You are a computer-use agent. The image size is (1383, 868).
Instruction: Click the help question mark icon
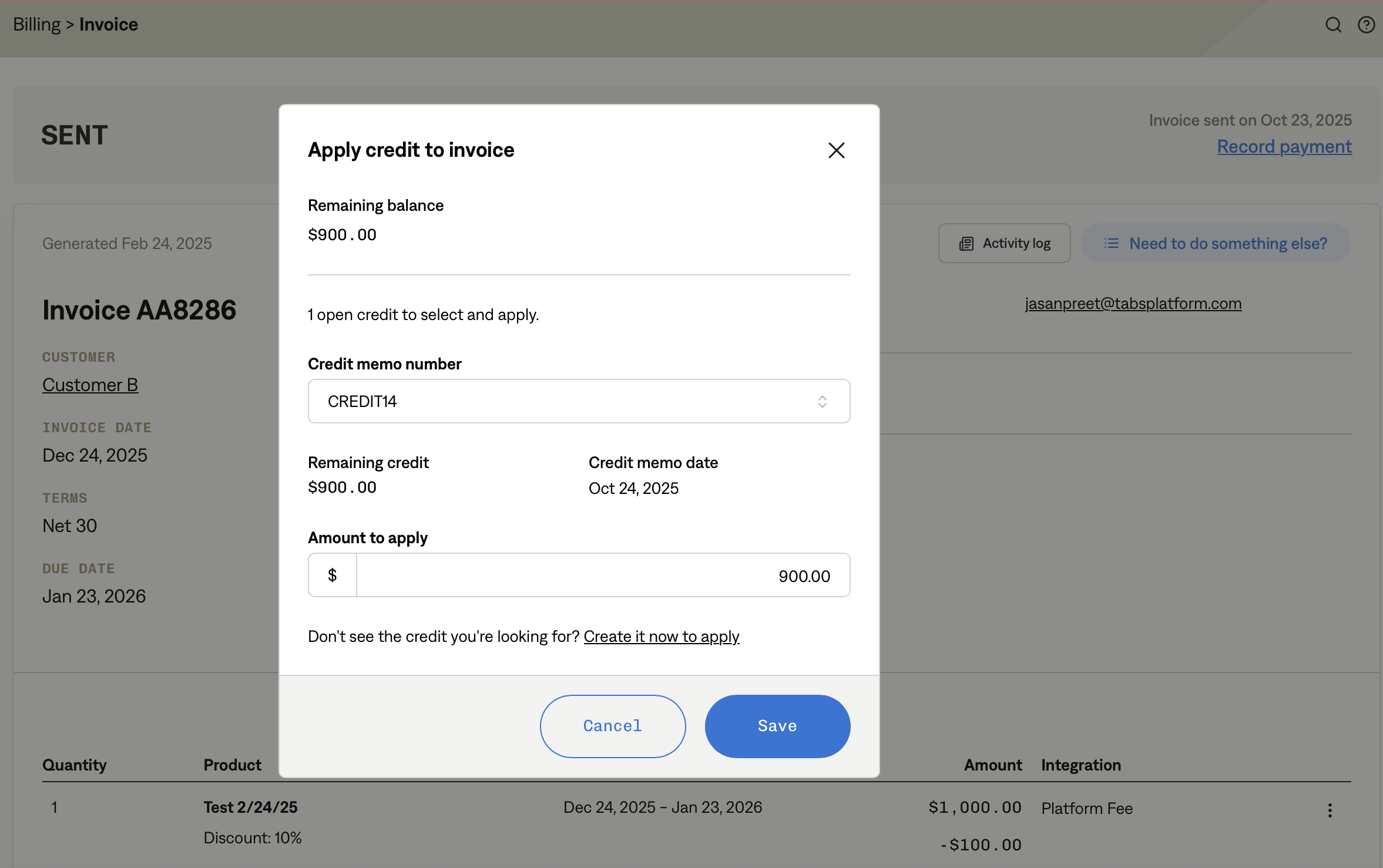coord(1366,25)
